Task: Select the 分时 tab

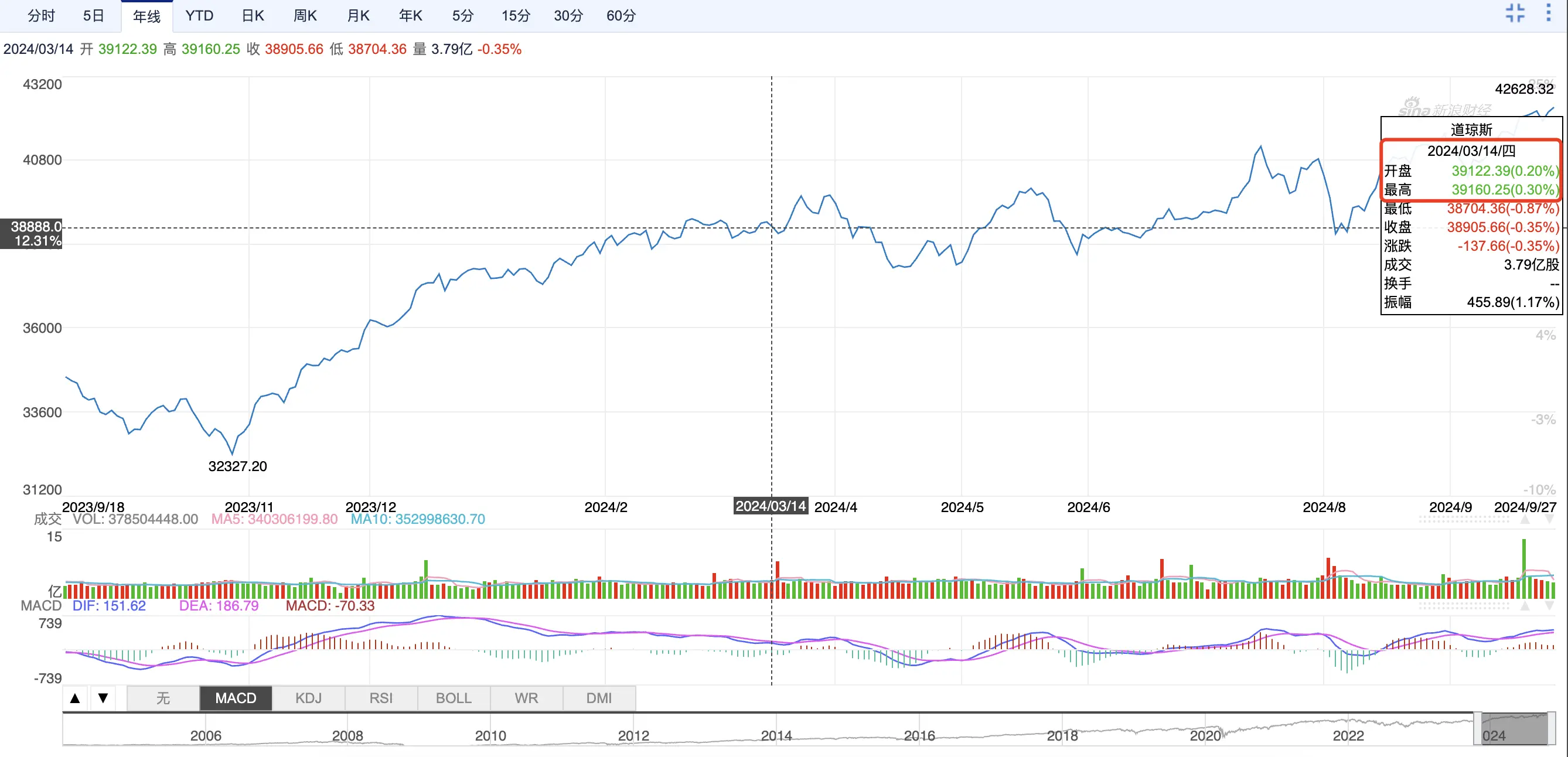Action: (x=42, y=16)
